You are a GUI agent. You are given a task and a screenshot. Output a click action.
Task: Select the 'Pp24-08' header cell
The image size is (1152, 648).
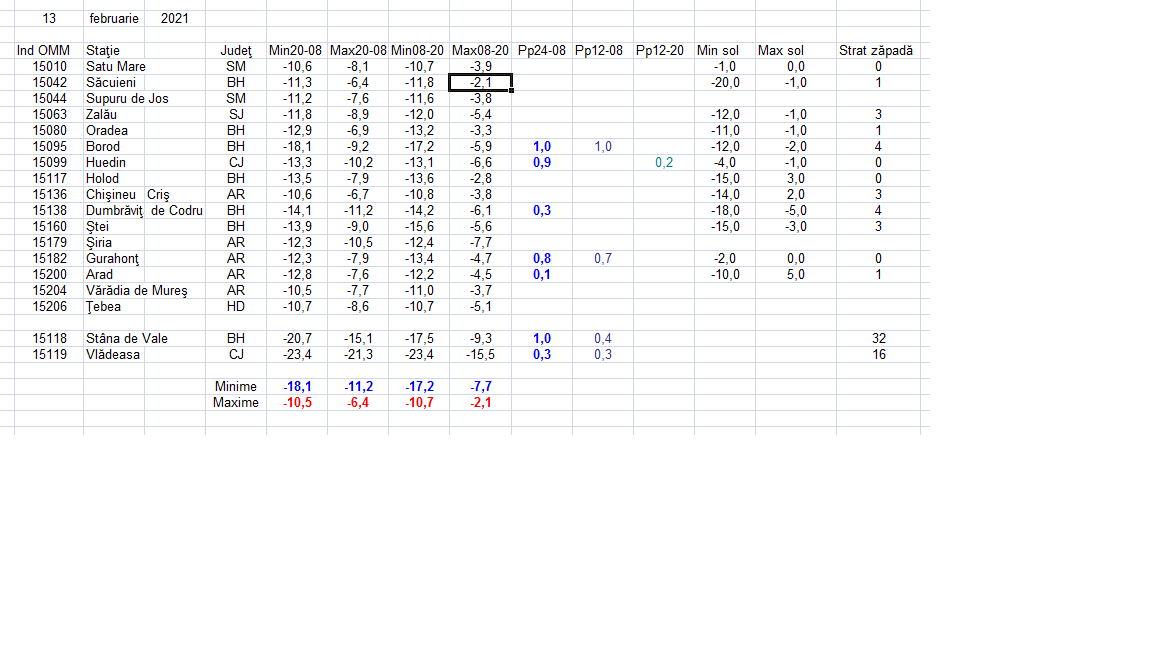click(541, 51)
